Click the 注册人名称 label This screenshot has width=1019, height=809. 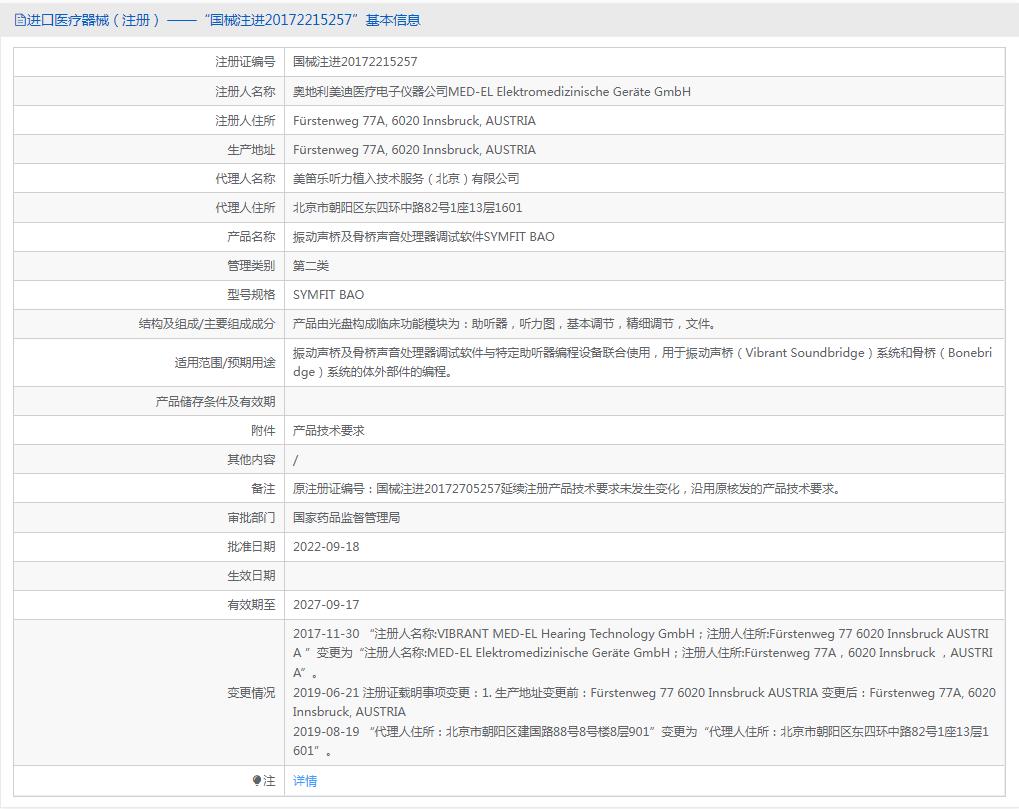pos(245,92)
